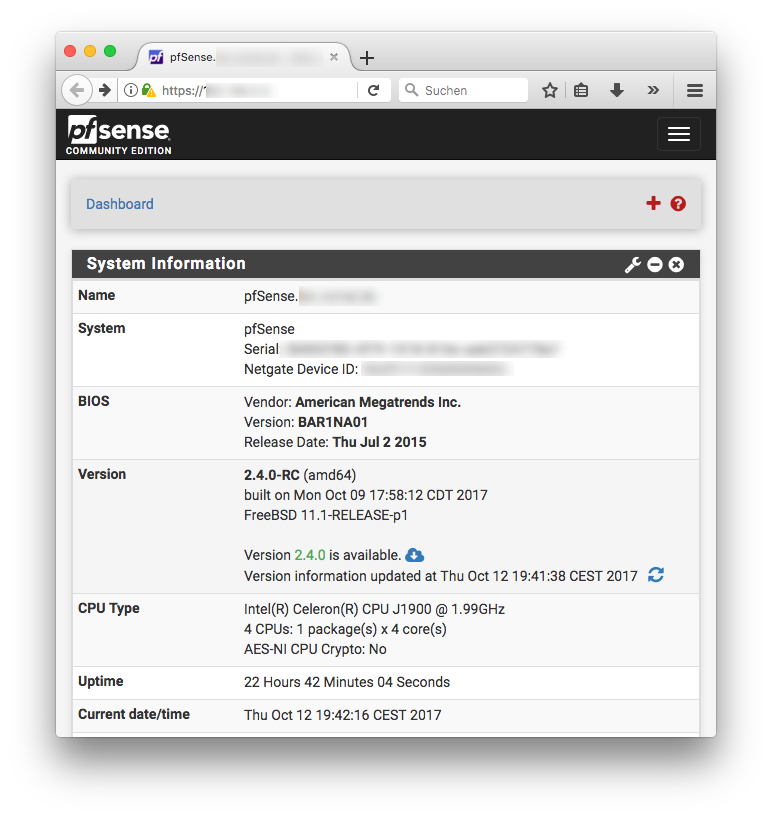
Task: Click the browser forward arrow
Action: point(104,90)
